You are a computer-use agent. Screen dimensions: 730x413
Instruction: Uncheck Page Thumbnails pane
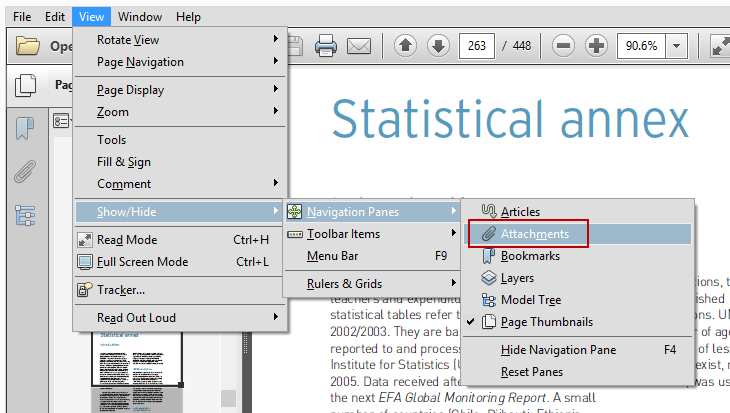click(578, 322)
